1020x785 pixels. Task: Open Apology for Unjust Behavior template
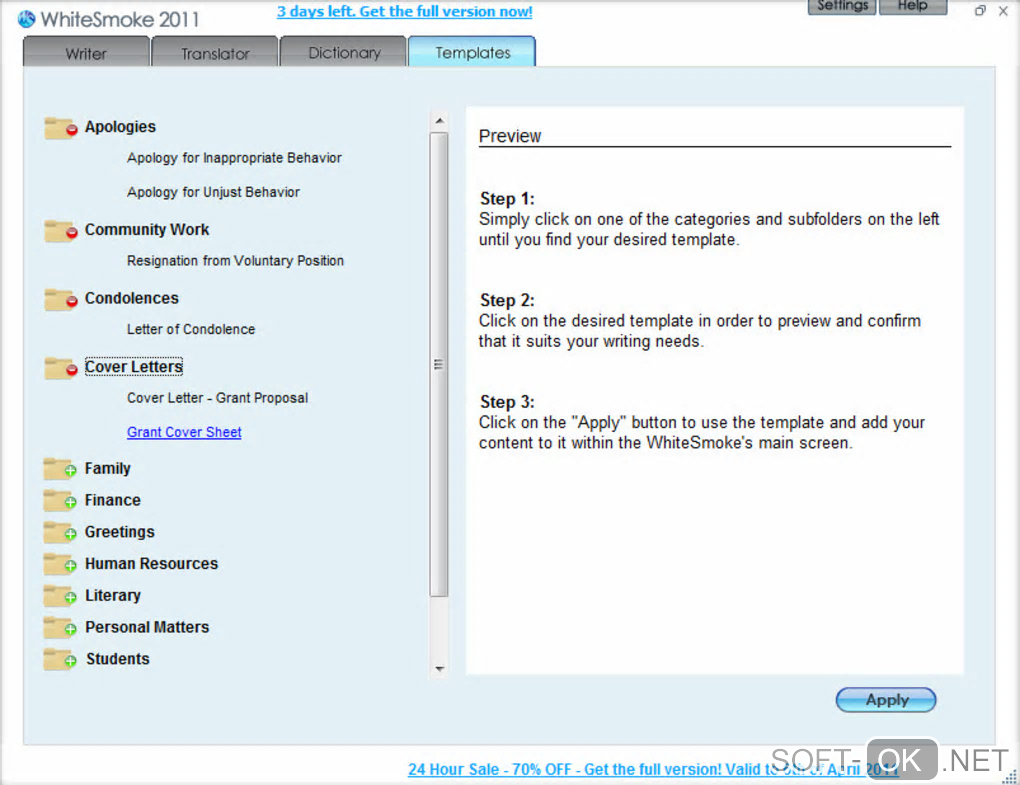pos(213,193)
